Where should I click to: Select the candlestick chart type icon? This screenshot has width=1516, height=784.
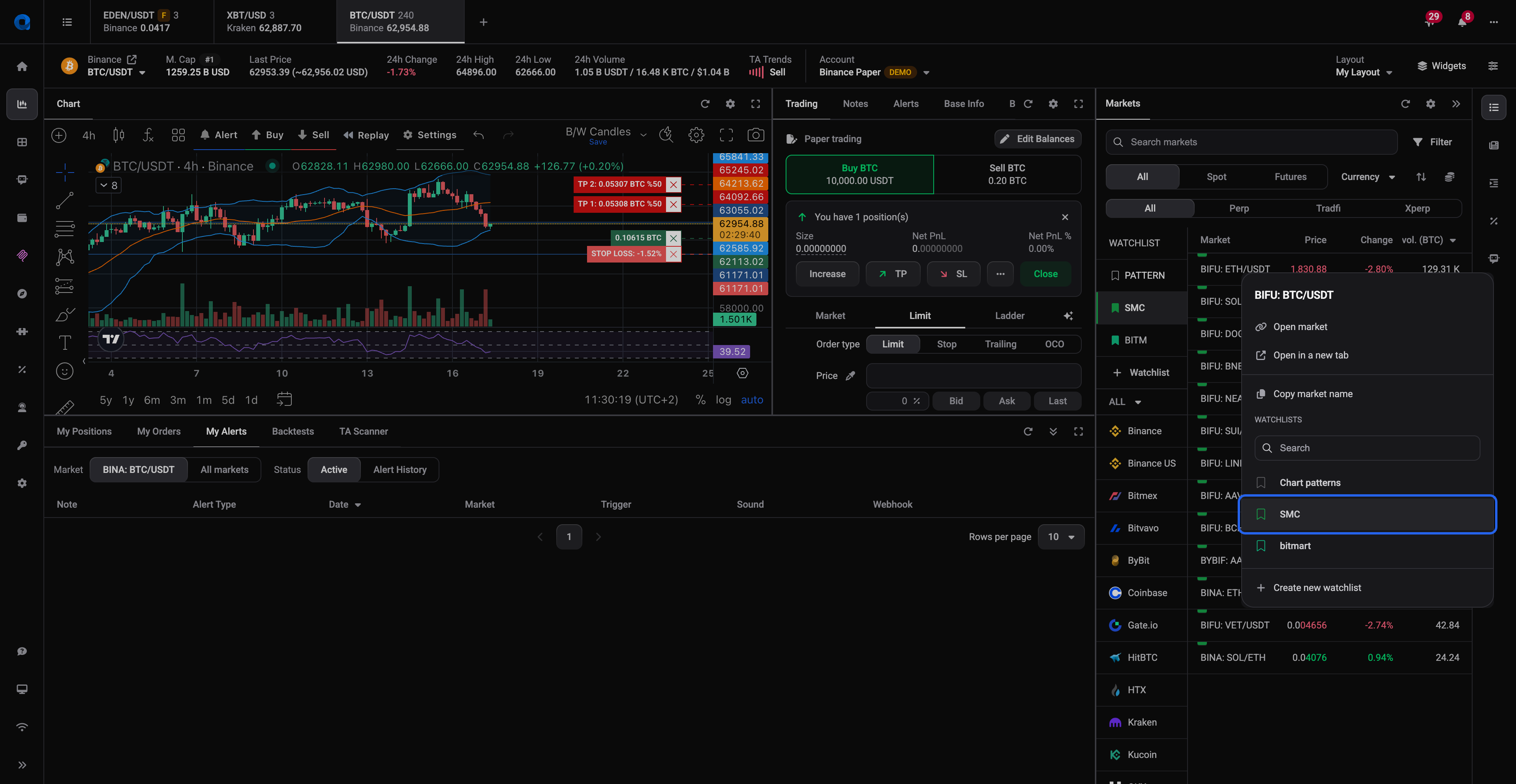[x=118, y=135]
